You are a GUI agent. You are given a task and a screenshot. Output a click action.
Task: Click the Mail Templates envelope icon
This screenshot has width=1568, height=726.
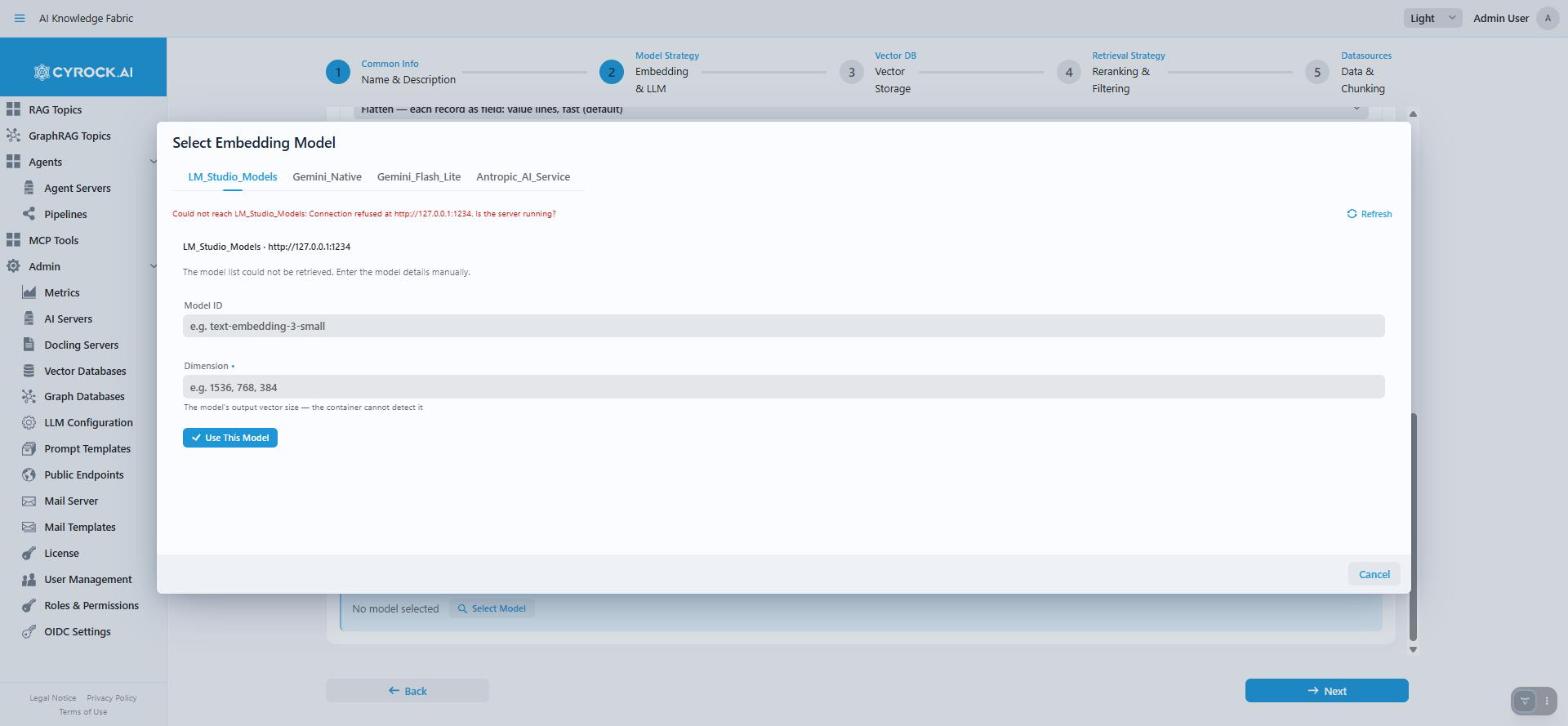(29, 527)
